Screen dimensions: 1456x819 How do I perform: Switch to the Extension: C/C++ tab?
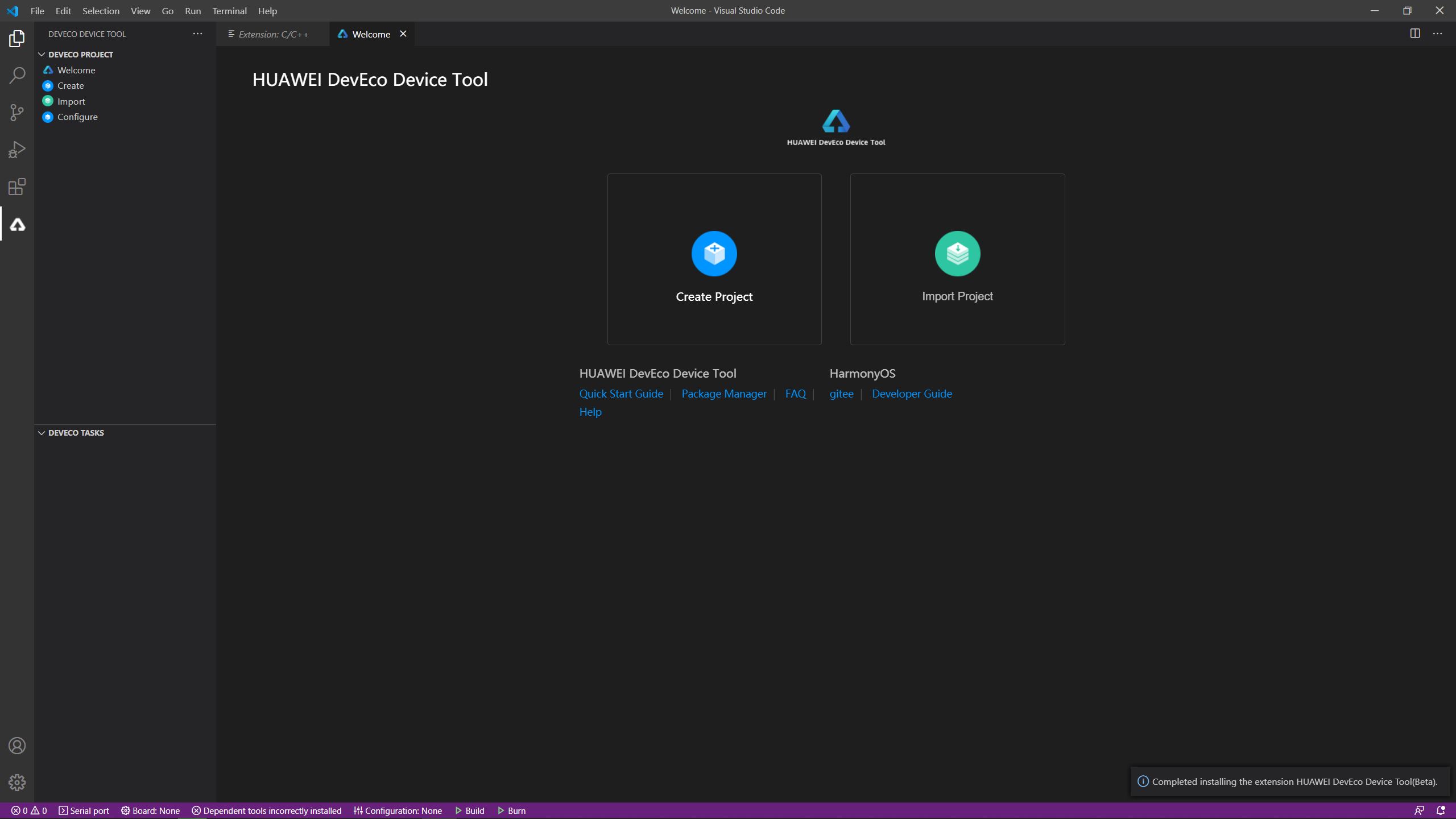pyautogui.click(x=272, y=34)
